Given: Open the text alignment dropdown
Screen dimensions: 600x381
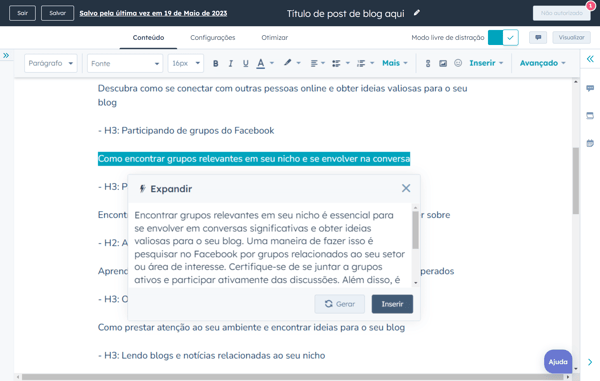Looking at the screenshot, I should pyautogui.click(x=318, y=64).
